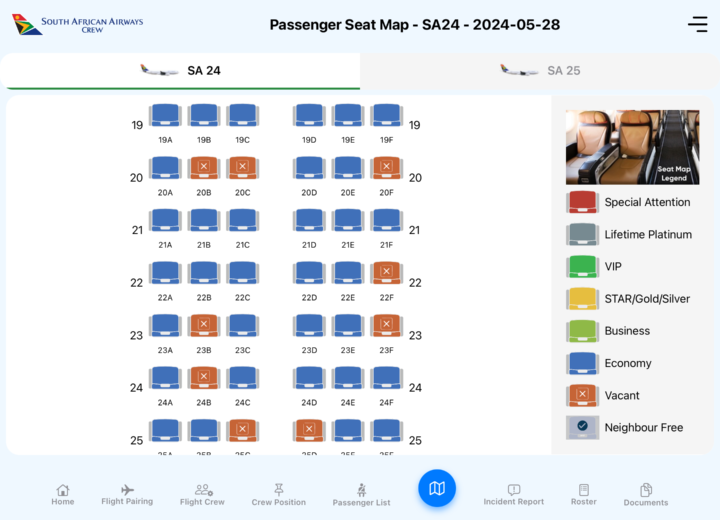
Task: Open the Passenger List
Action: coord(362,496)
